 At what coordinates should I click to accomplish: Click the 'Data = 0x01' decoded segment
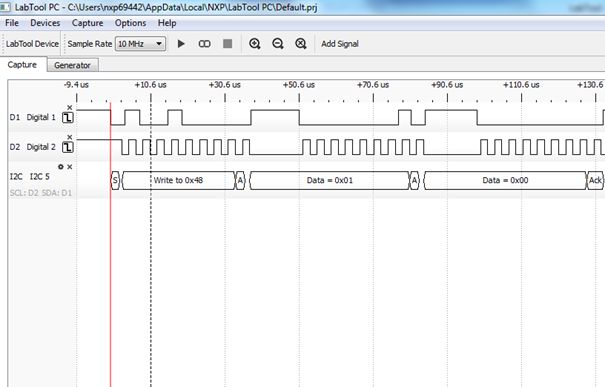point(330,180)
